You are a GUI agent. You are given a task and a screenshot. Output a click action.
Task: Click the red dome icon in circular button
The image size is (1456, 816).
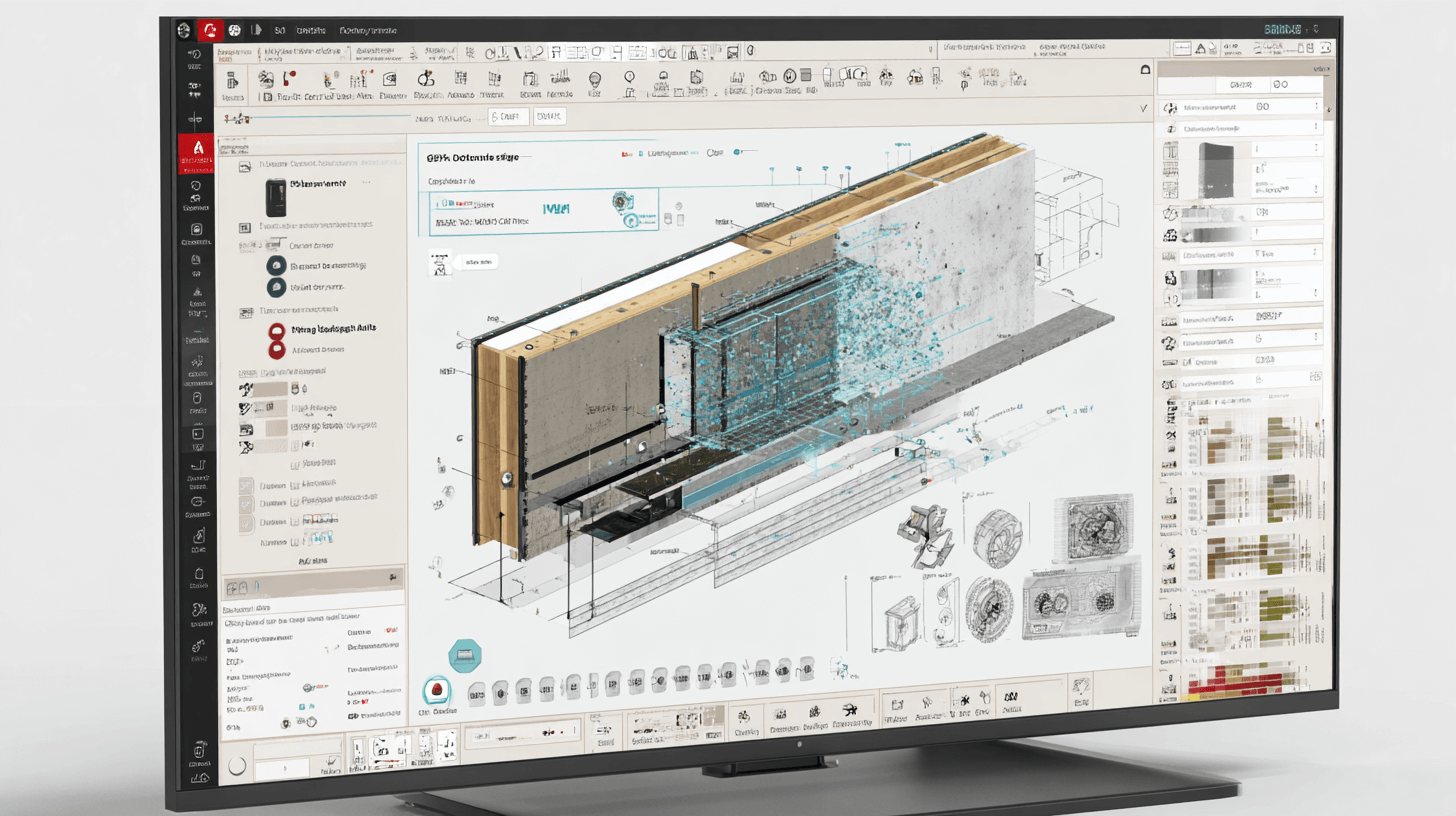point(436,690)
